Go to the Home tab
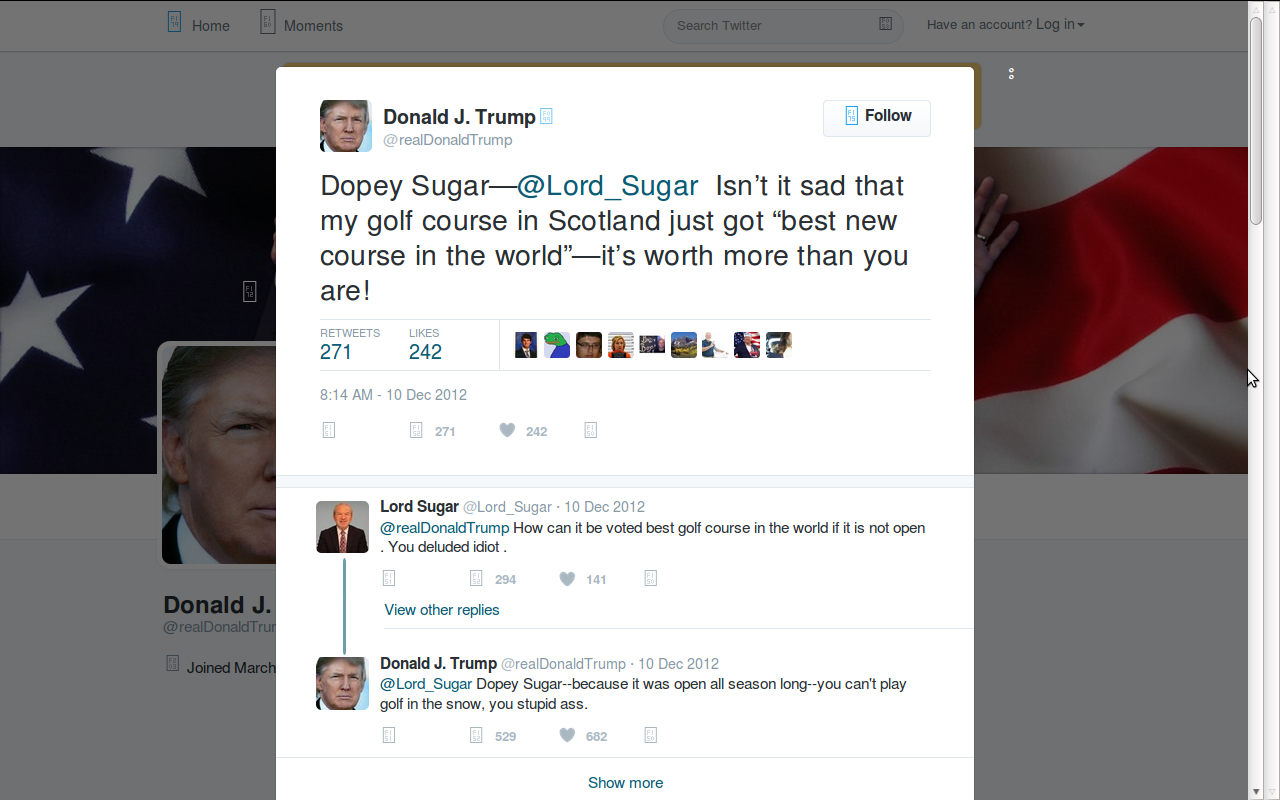The height and width of the screenshot is (800, 1280). pos(198,24)
